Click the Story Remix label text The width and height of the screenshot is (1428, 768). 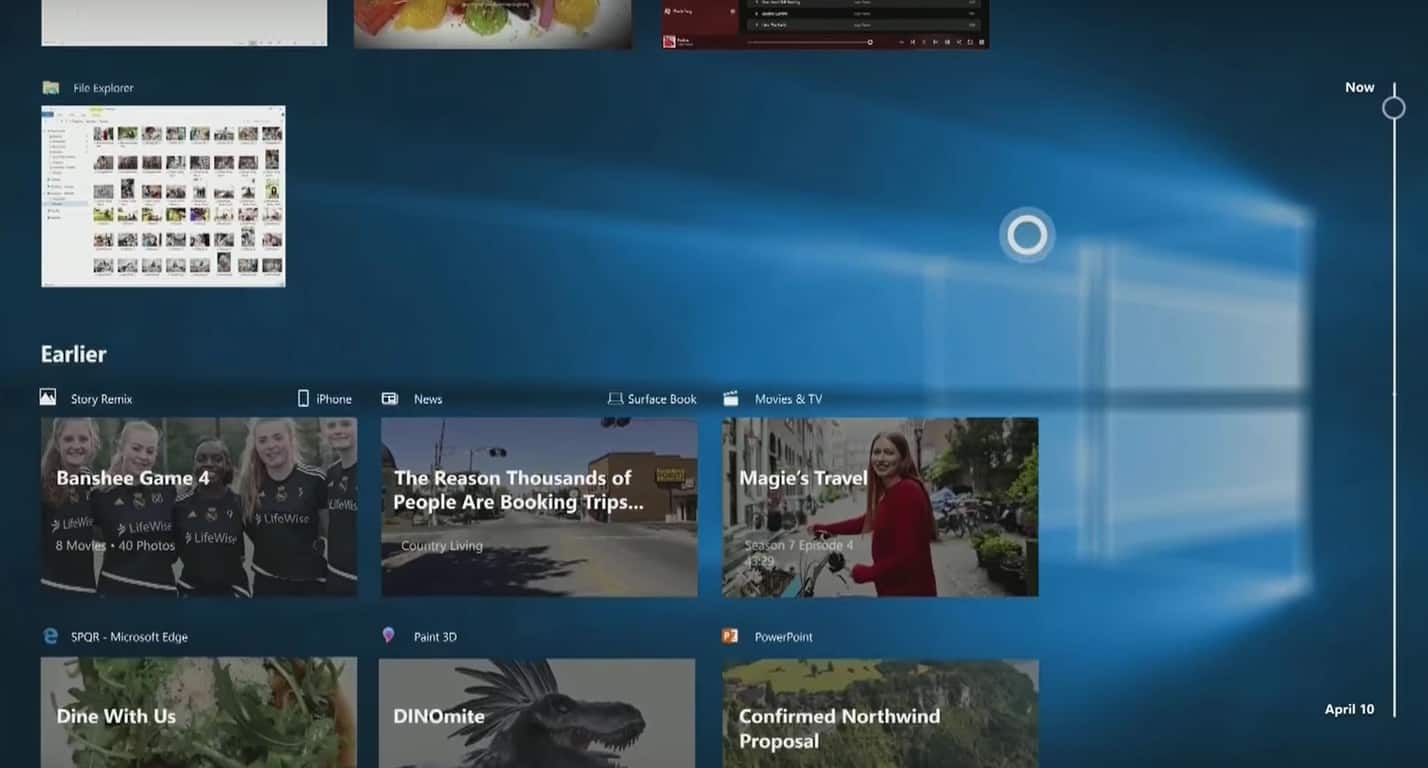tap(101, 399)
